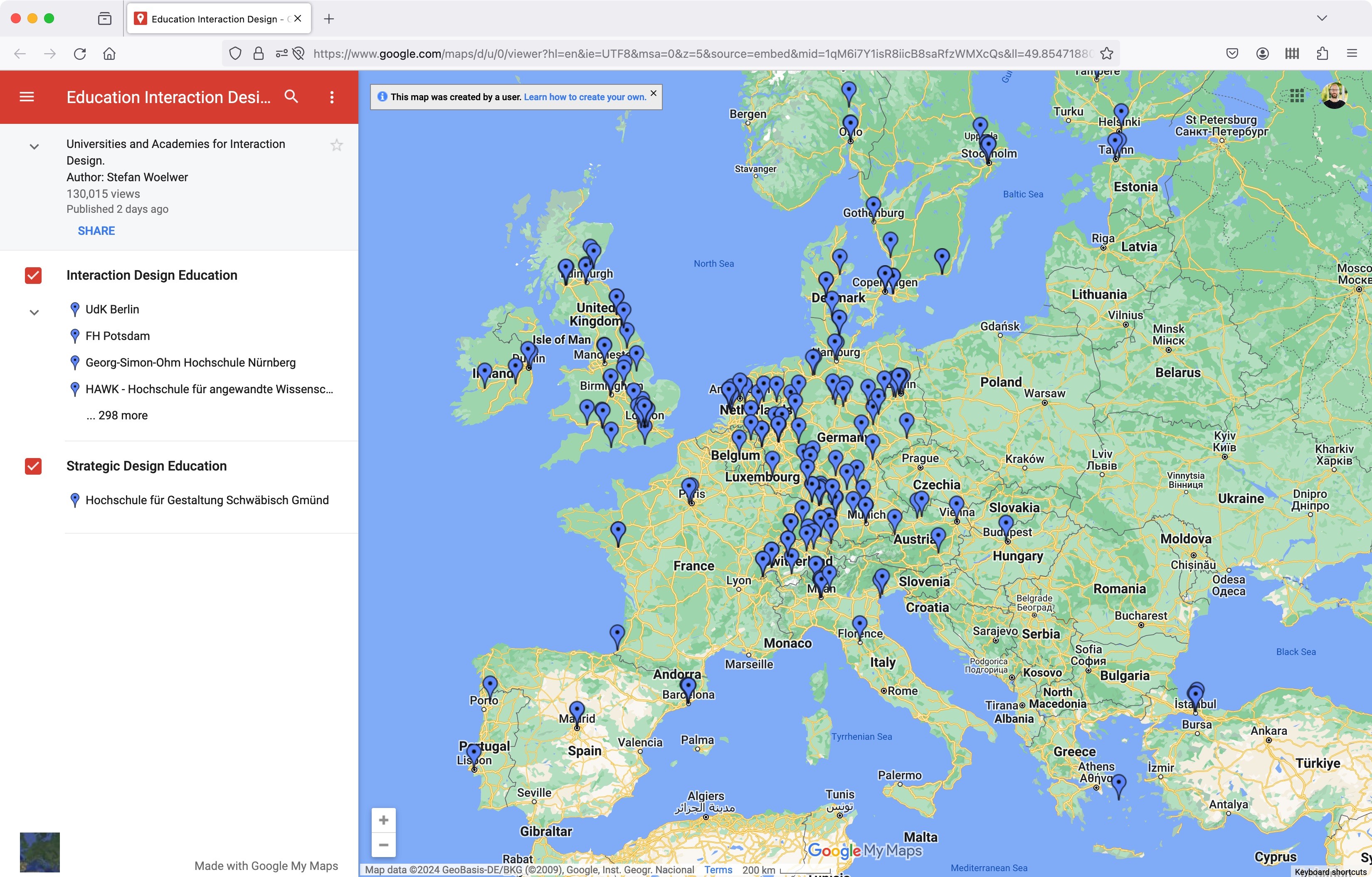Screen dimensions: 1372x877
Task: Reload the page in the browser toolbar
Action: click(x=80, y=54)
